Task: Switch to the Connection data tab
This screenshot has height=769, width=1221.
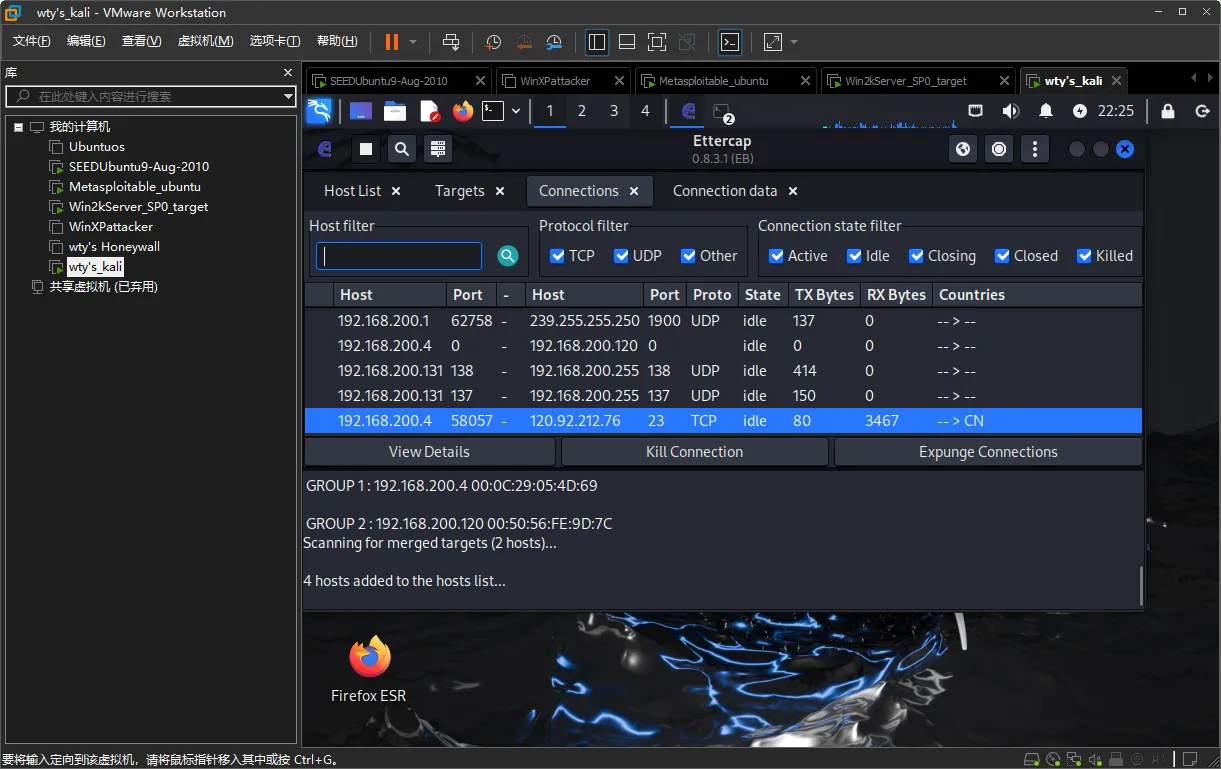Action: click(725, 191)
